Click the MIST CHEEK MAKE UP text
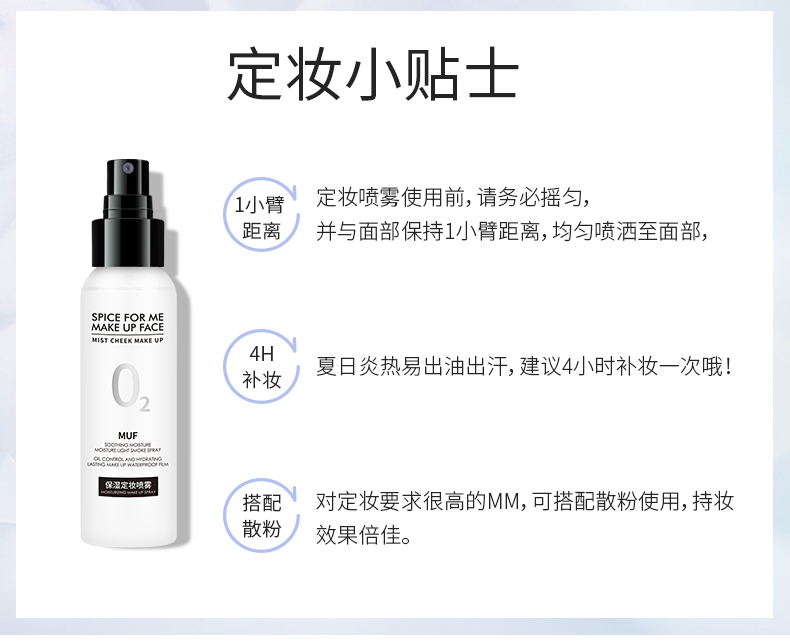 [x=127, y=341]
